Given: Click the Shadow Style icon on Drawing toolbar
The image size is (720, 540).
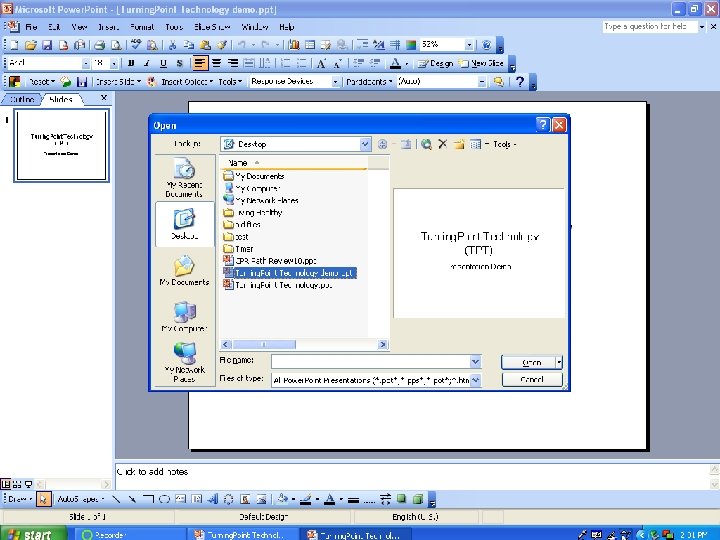Looking at the screenshot, I should (402, 499).
